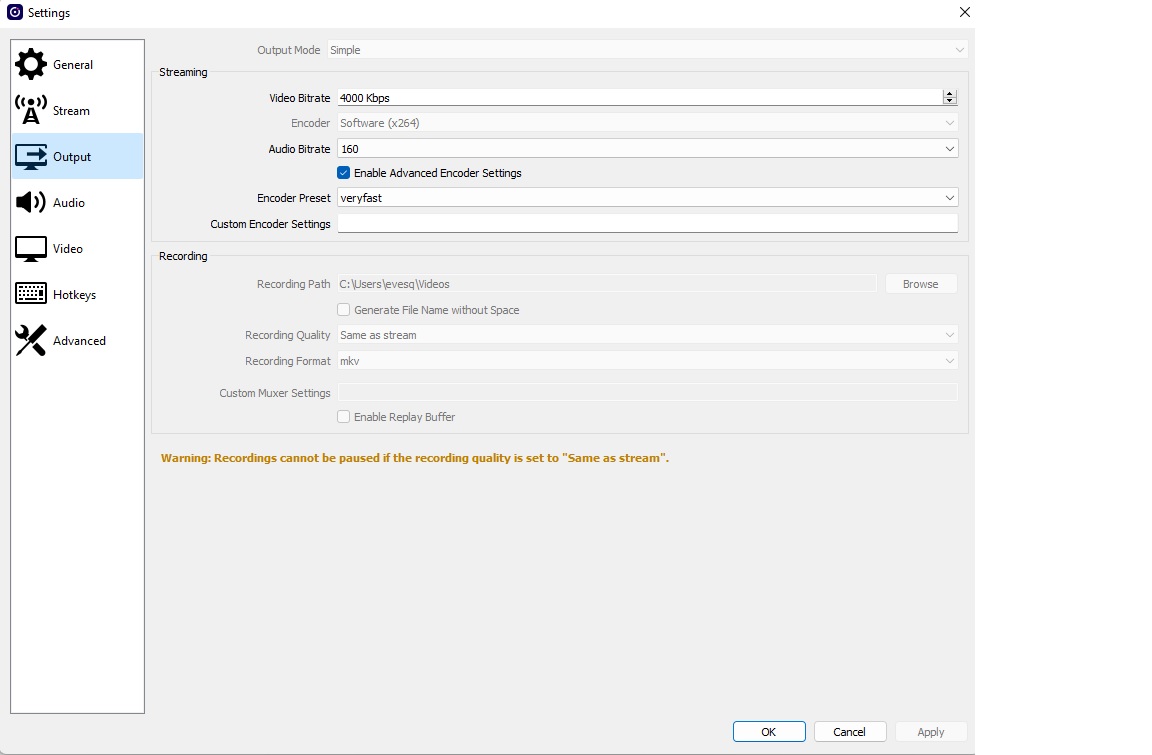Click the Audio speaker icon
This screenshot has height=755, width=1152.
[x=31, y=203]
